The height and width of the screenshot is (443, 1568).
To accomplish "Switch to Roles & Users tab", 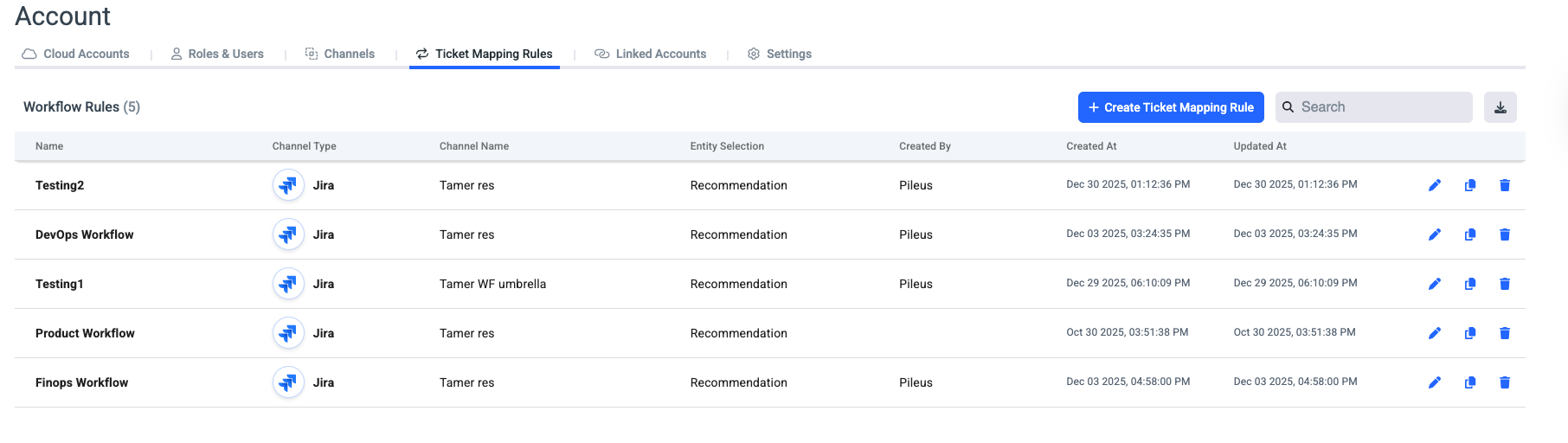I will [217, 54].
